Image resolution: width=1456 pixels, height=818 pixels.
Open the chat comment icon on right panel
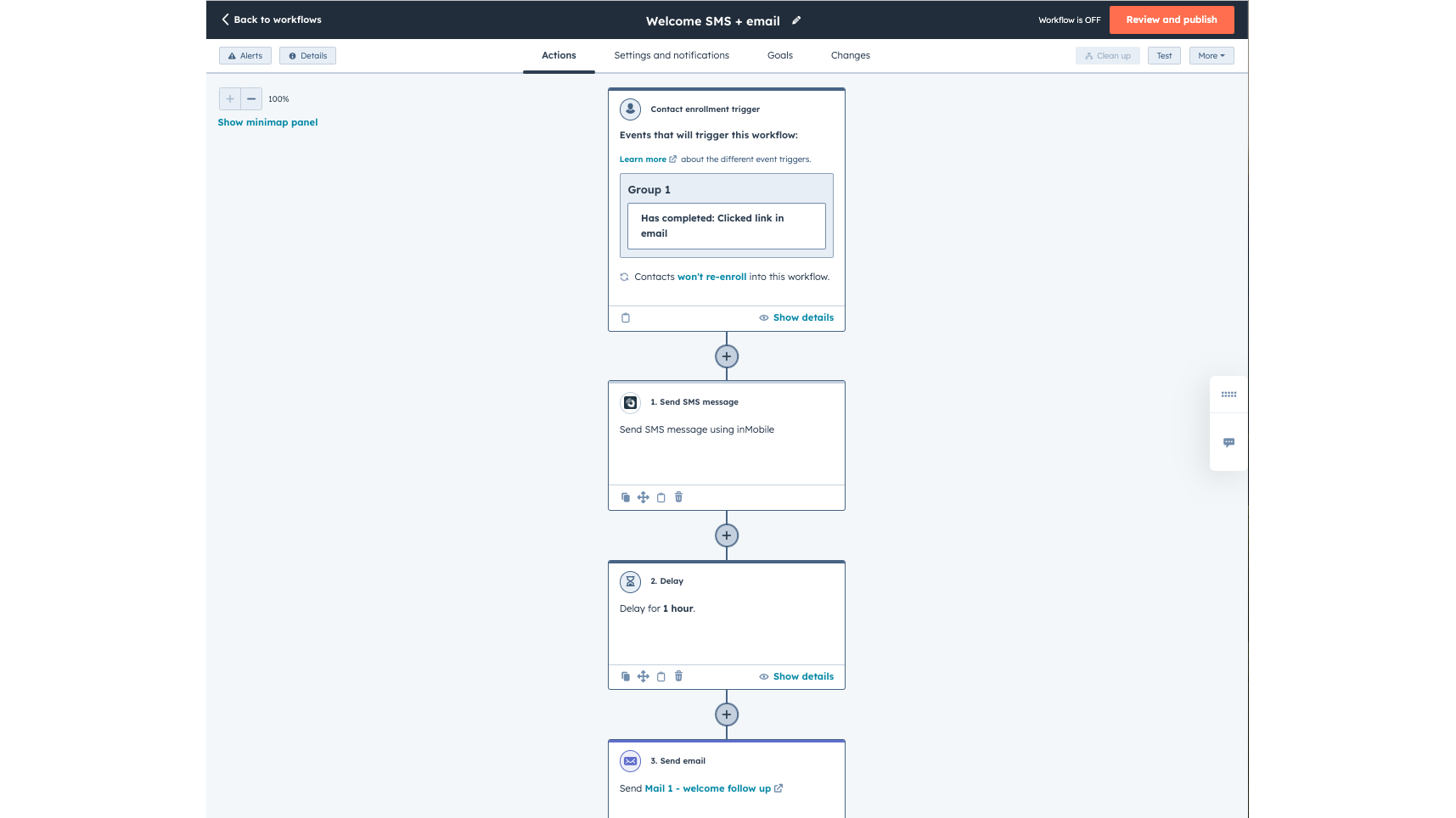[x=1228, y=442]
